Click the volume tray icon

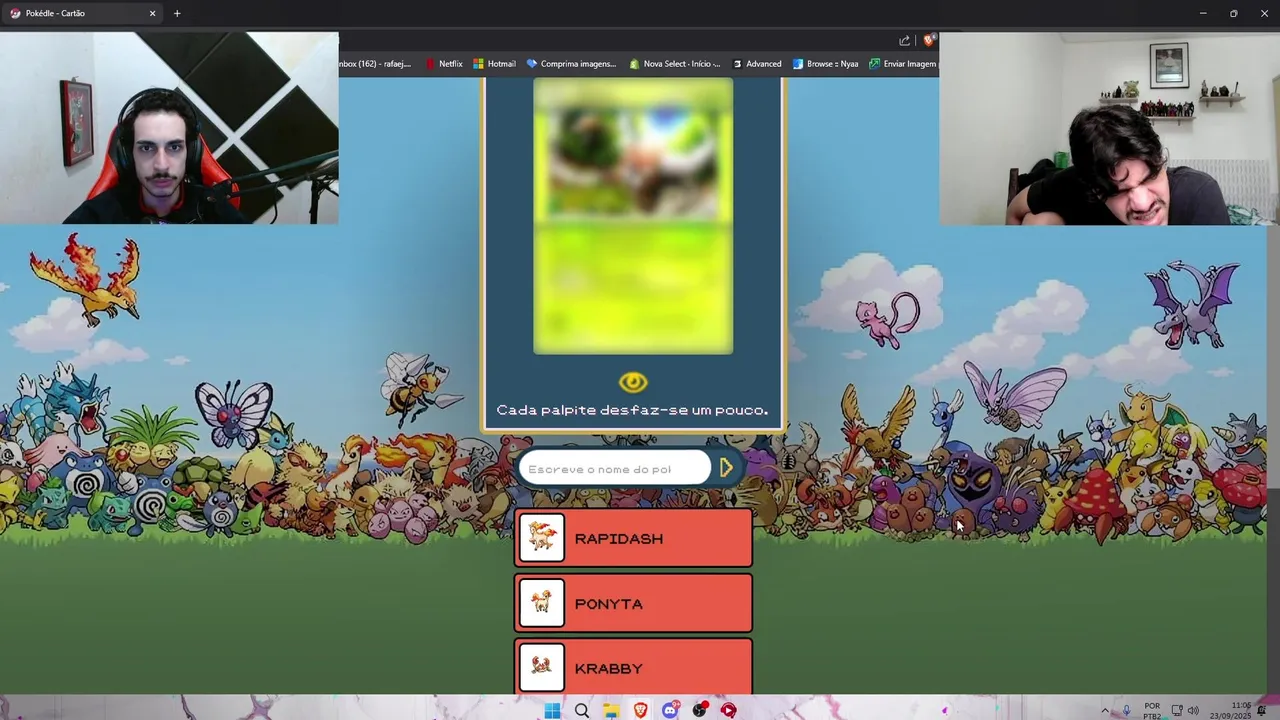coord(1193,710)
